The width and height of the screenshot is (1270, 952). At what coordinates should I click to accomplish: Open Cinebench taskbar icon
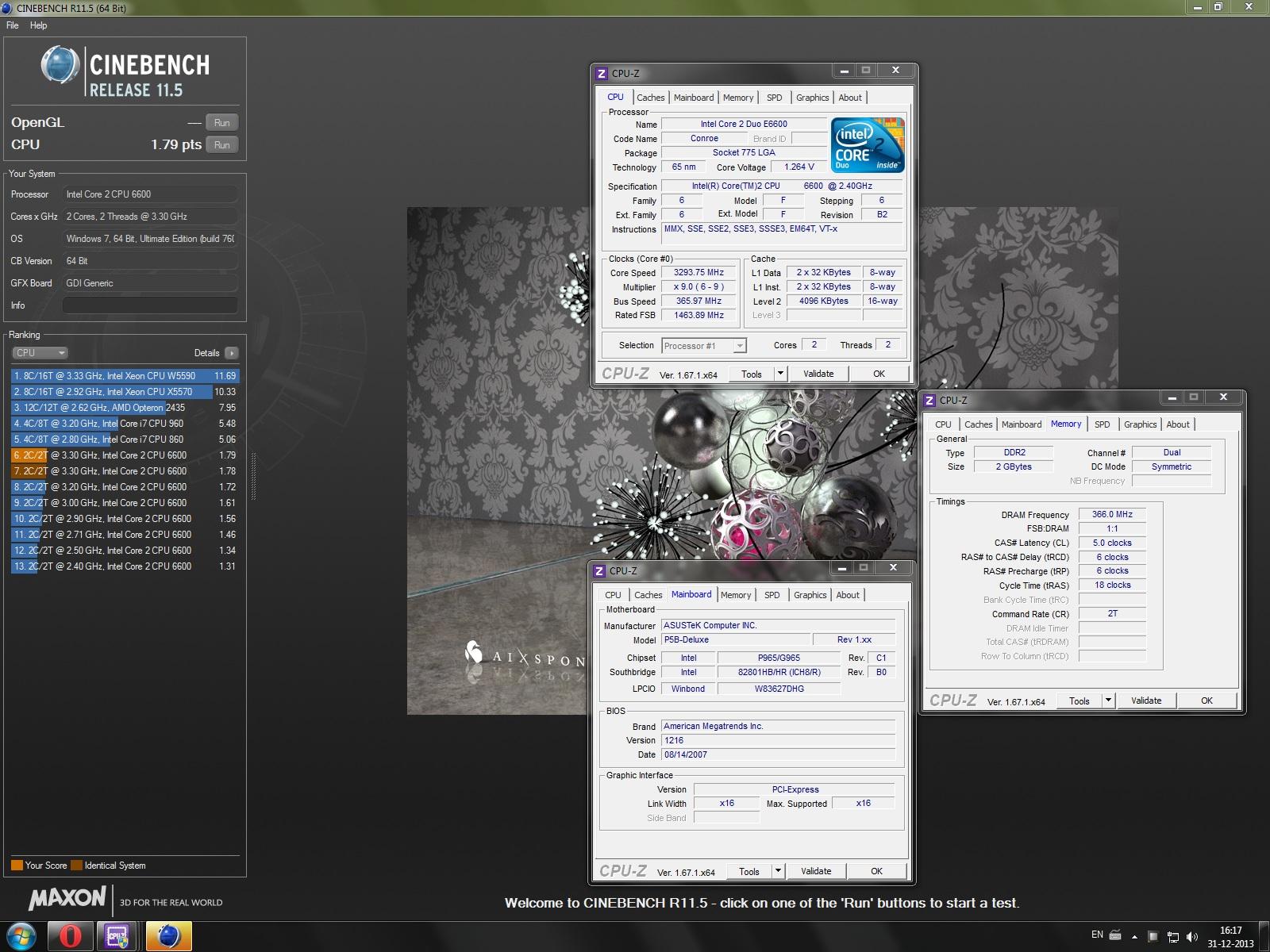tap(168, 936)
